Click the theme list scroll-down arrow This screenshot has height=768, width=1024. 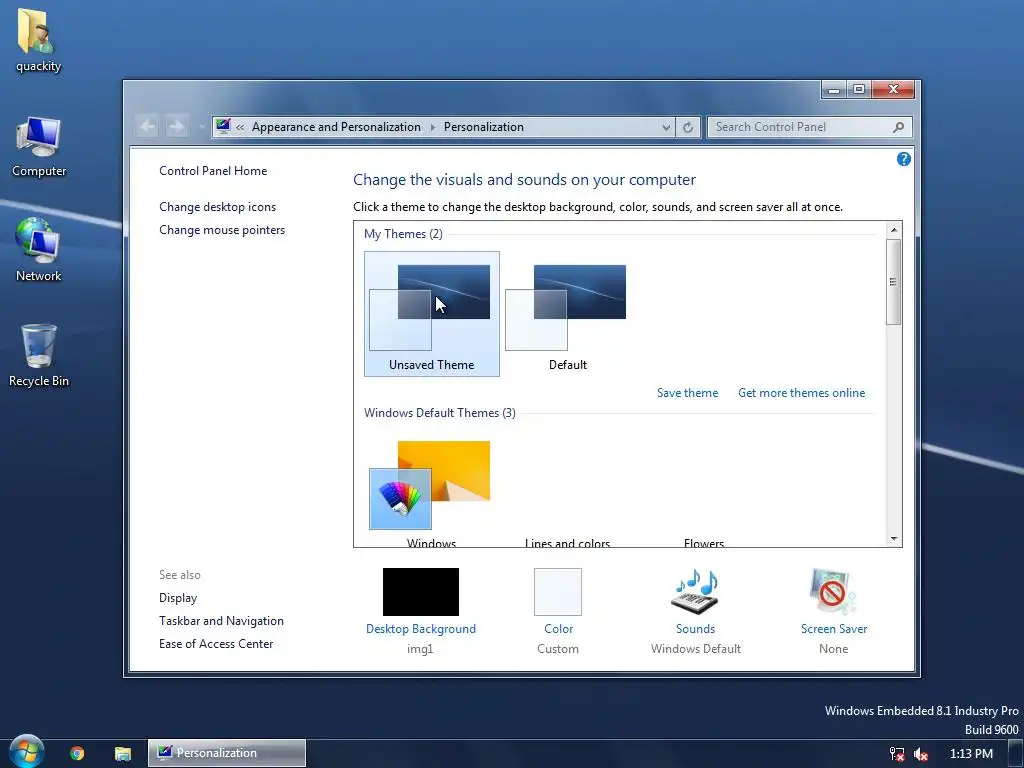click(x=894, y=539)
